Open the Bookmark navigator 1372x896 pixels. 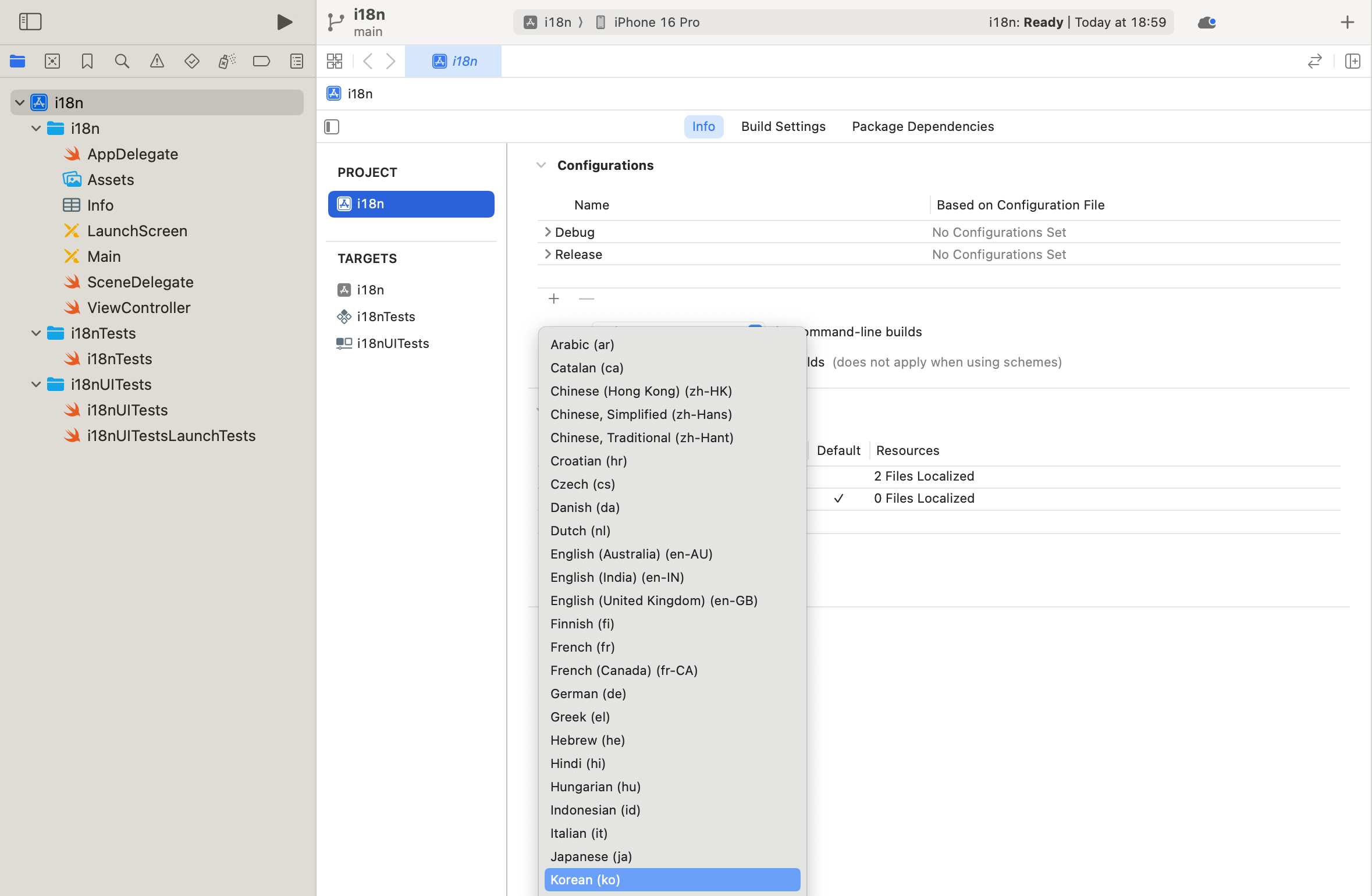[87, 61]
